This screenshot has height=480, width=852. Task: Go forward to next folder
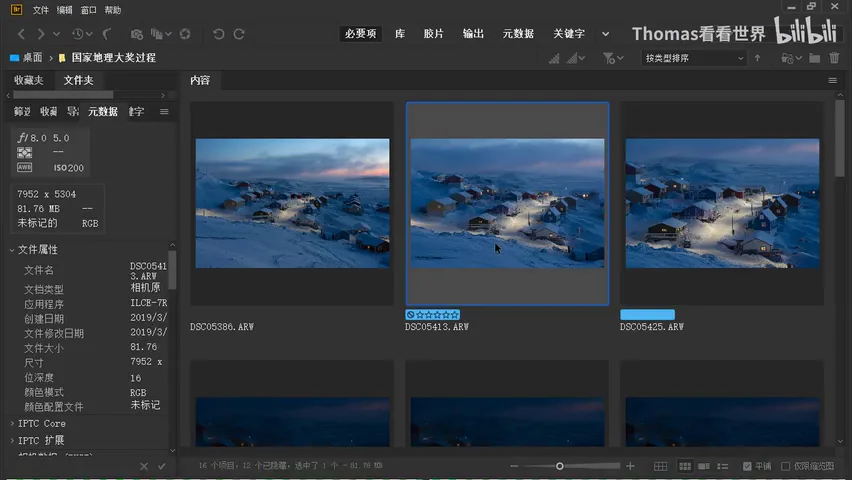41,34
